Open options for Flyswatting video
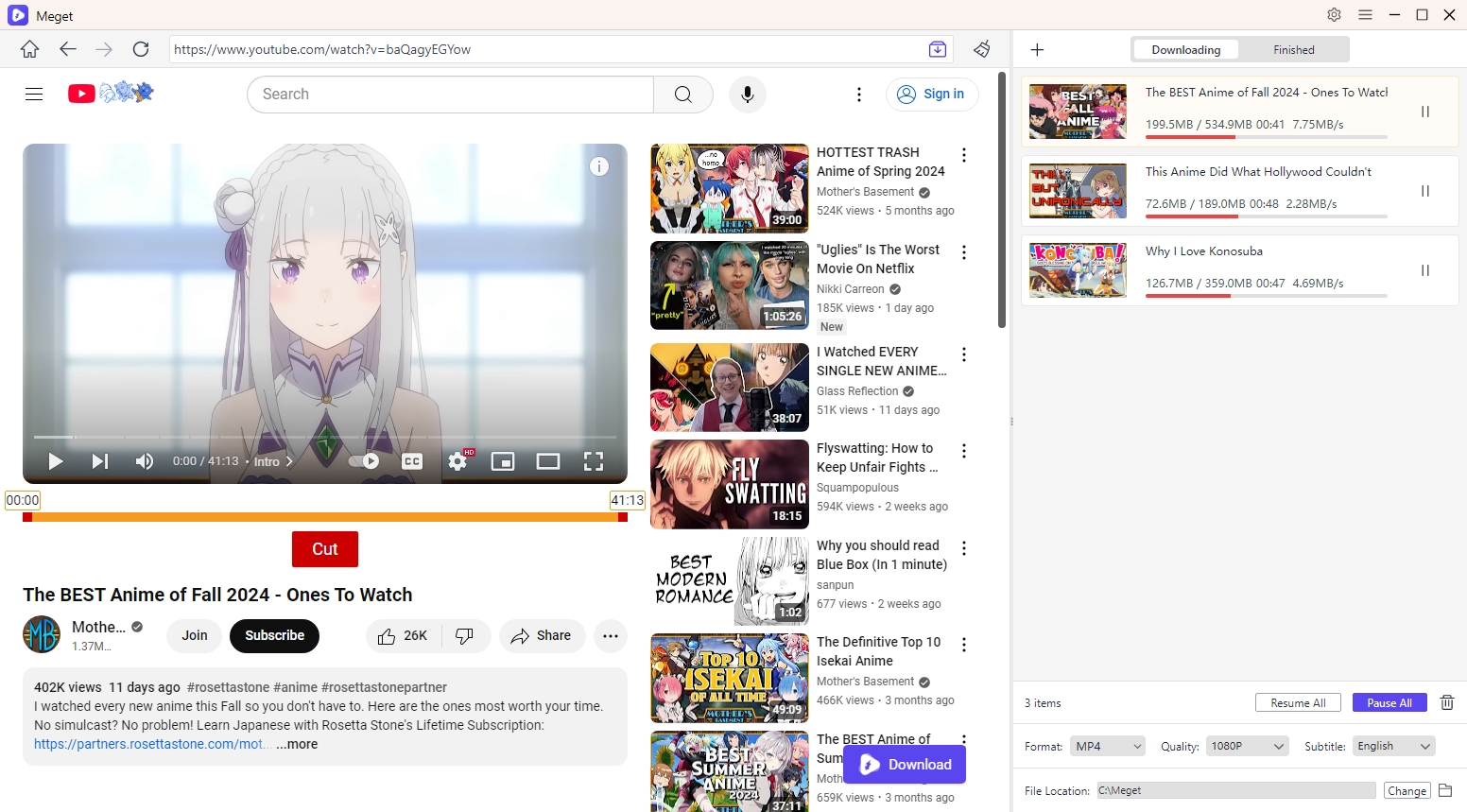Screen dimensions: 1467x812 coord(964,451)
